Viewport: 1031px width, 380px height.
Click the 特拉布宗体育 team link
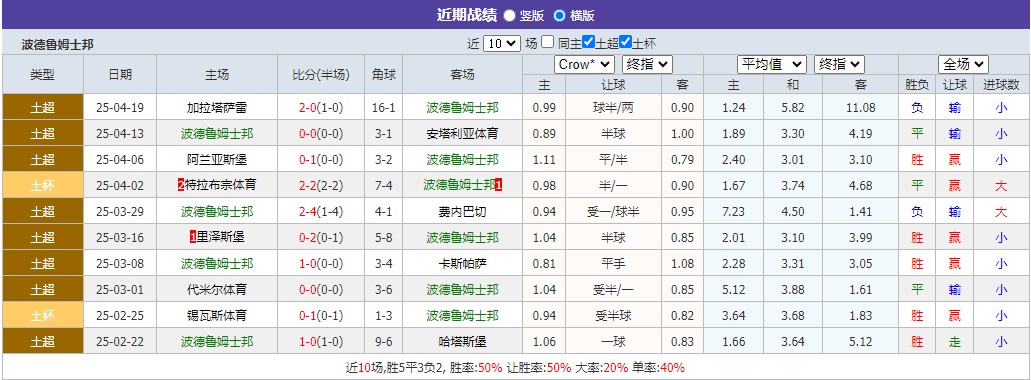coord(220,185)
